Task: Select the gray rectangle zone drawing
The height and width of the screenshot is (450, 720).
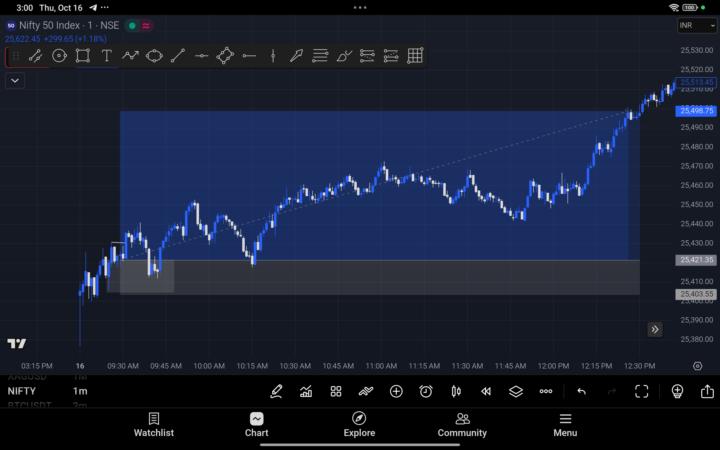Action: tap(380, 277)
